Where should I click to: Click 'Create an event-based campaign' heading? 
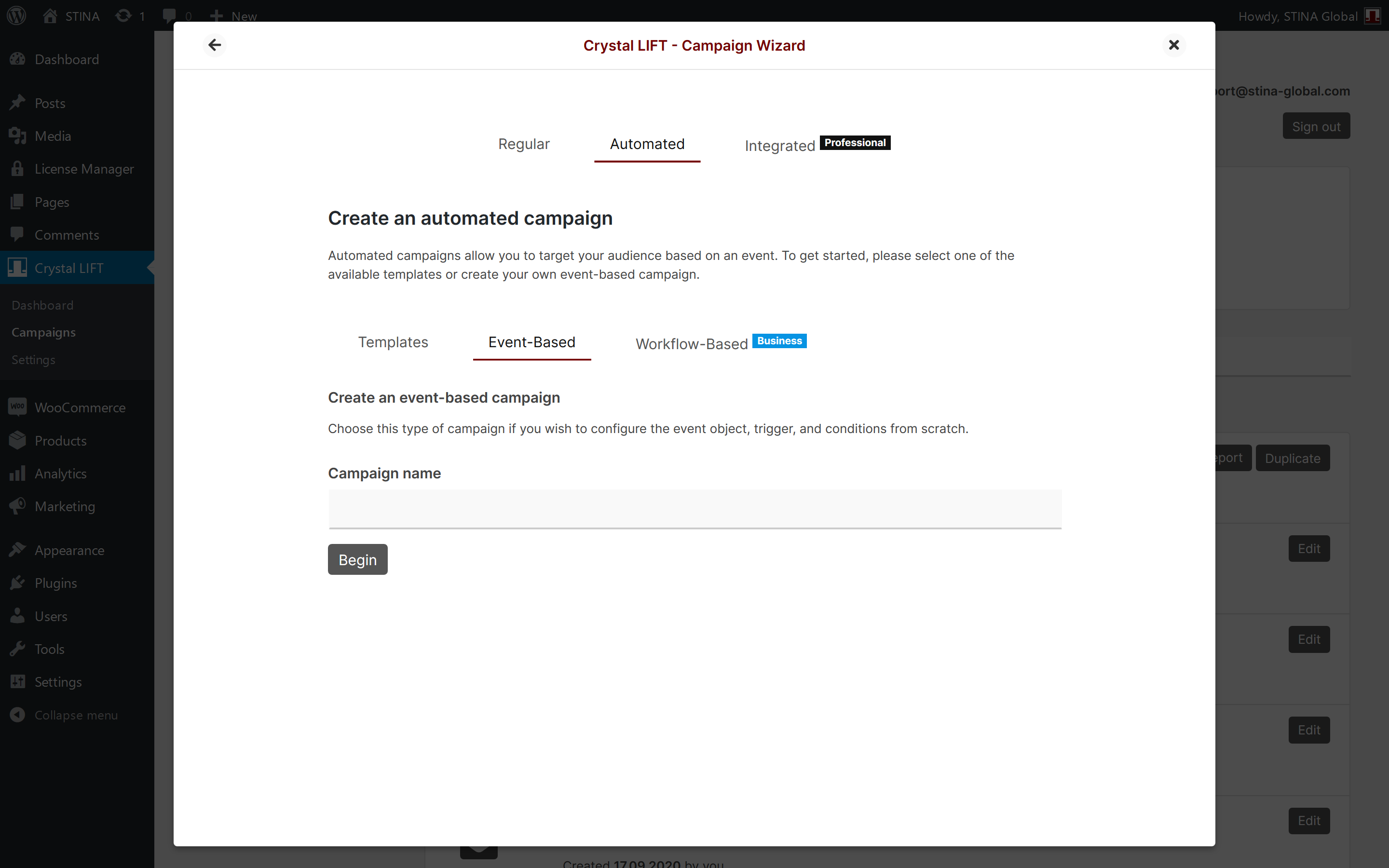coord(444,397)
